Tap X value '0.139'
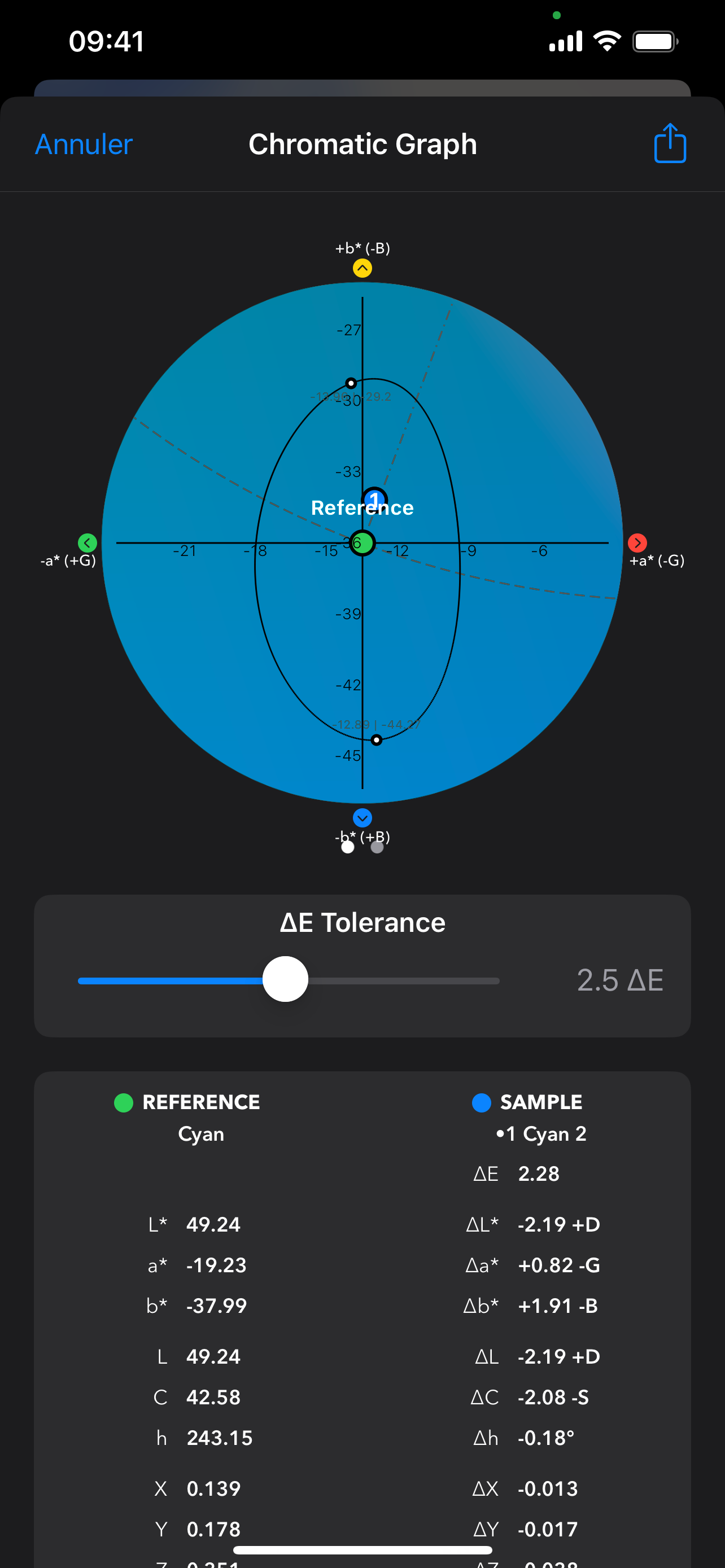 tap(213, 1488)
